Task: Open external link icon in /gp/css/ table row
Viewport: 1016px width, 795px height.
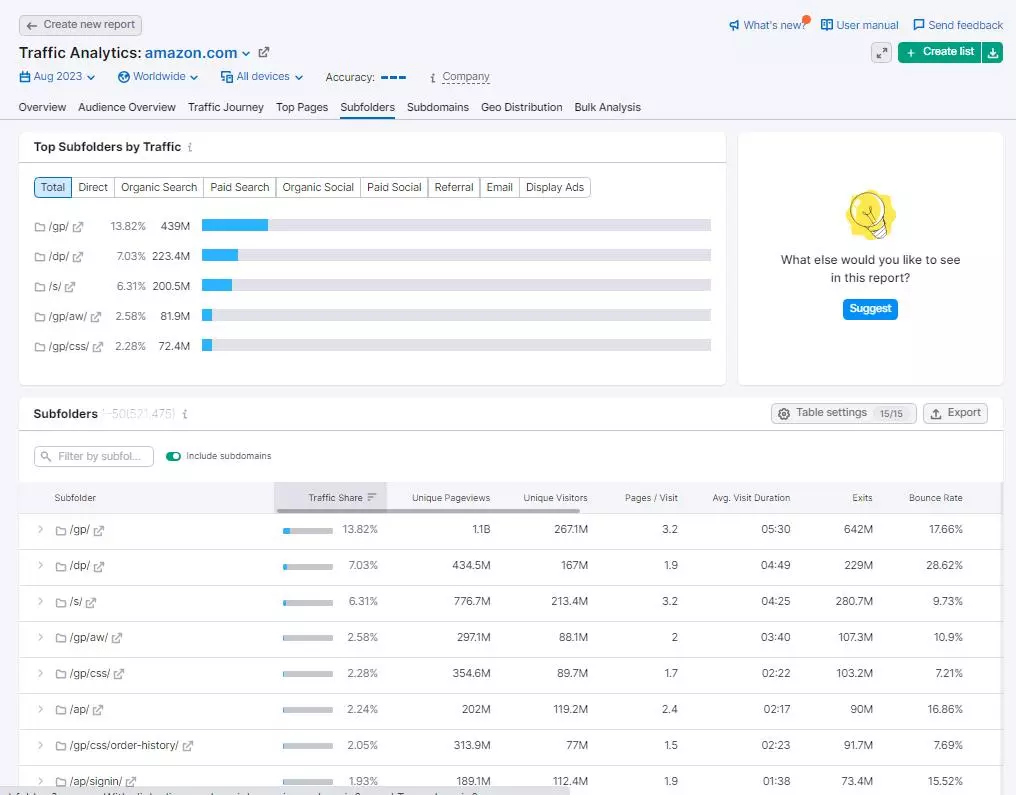Action: [119, 674]
